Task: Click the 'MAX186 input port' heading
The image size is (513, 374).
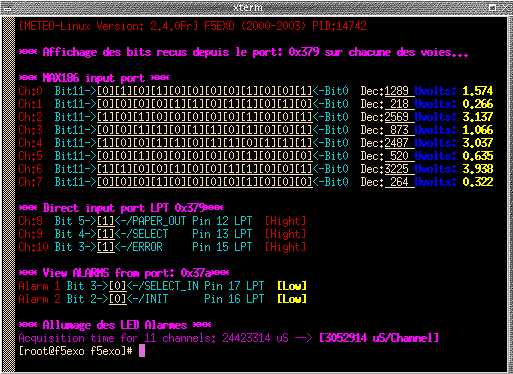Action: [94, 78]
